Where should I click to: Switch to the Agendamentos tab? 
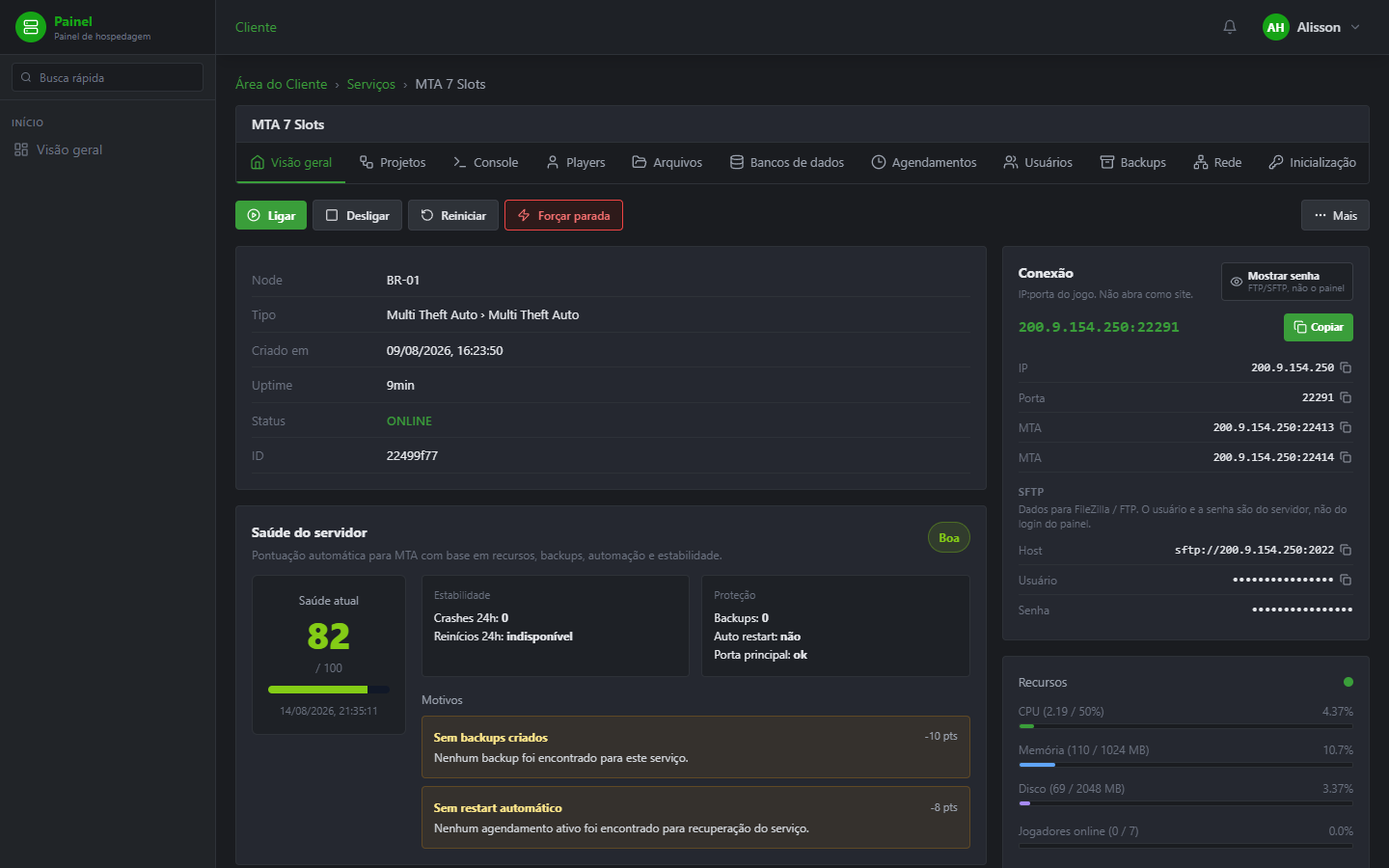pyautogui.click(x=924, y=162)
